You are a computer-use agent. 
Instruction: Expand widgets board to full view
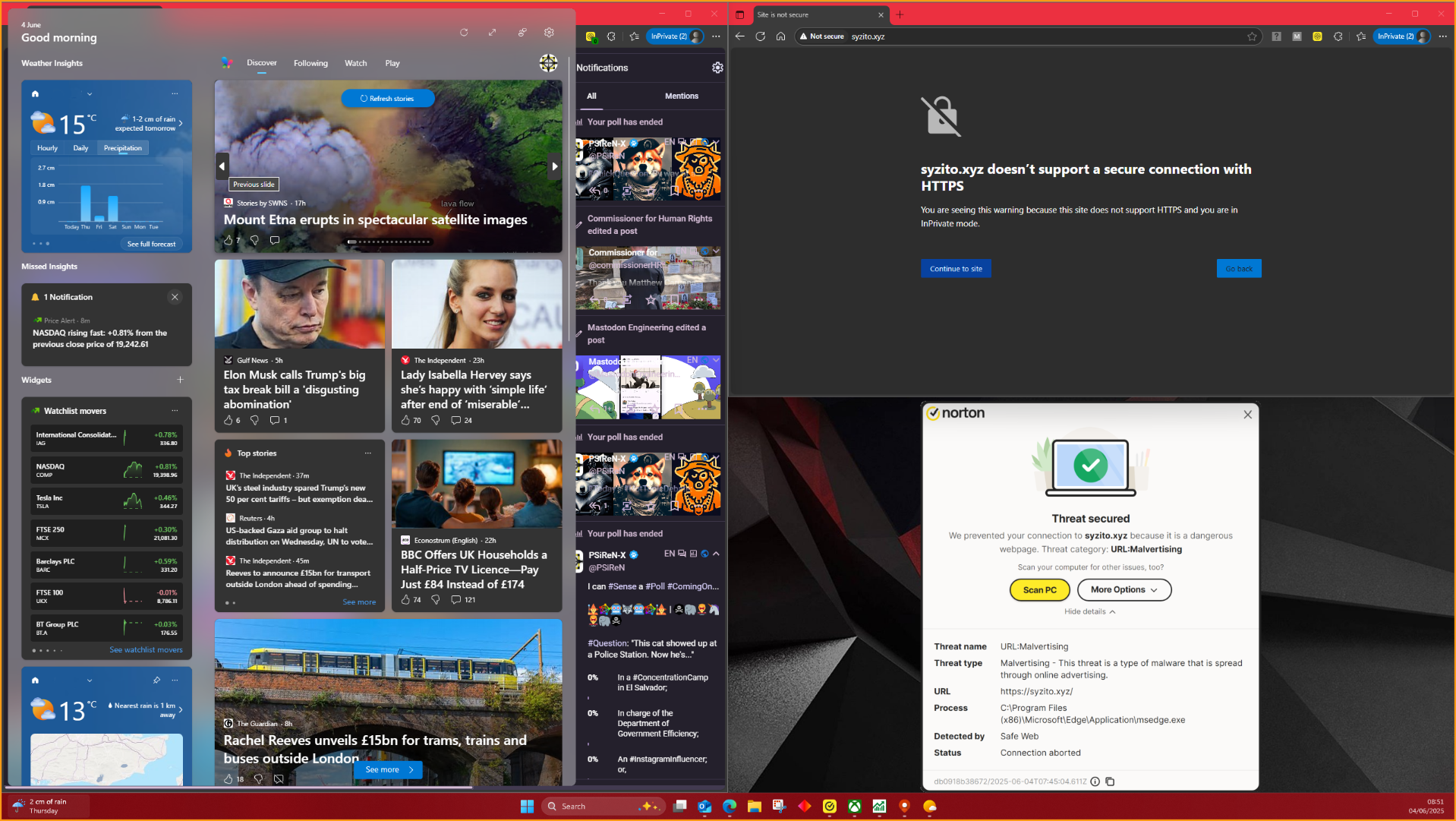492,33
